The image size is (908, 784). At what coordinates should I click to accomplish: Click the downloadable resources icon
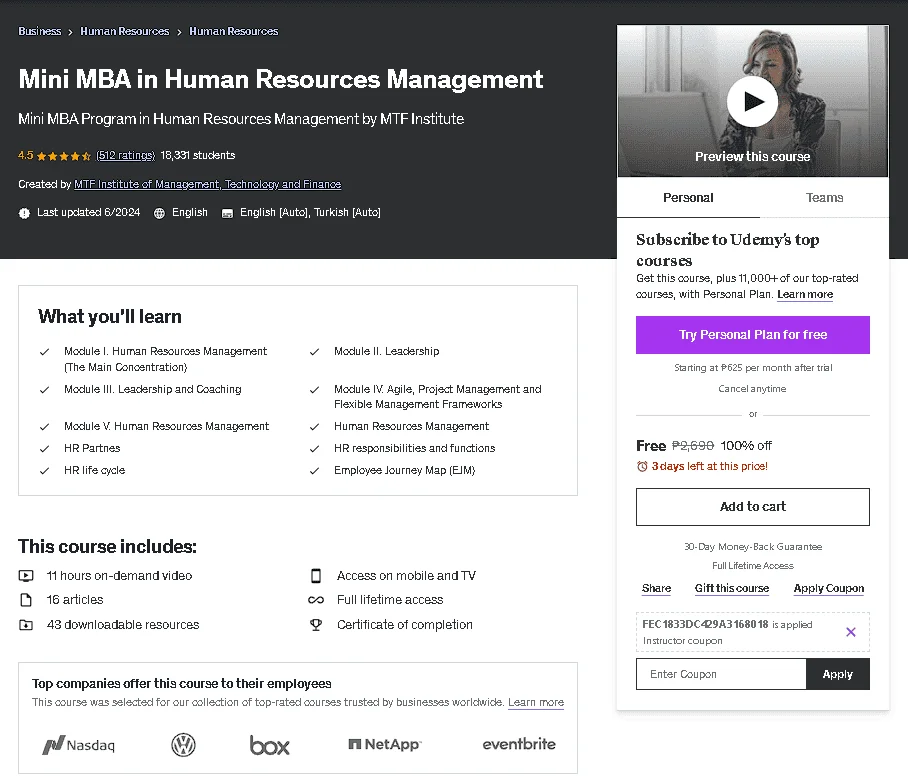tap(26, 625)
